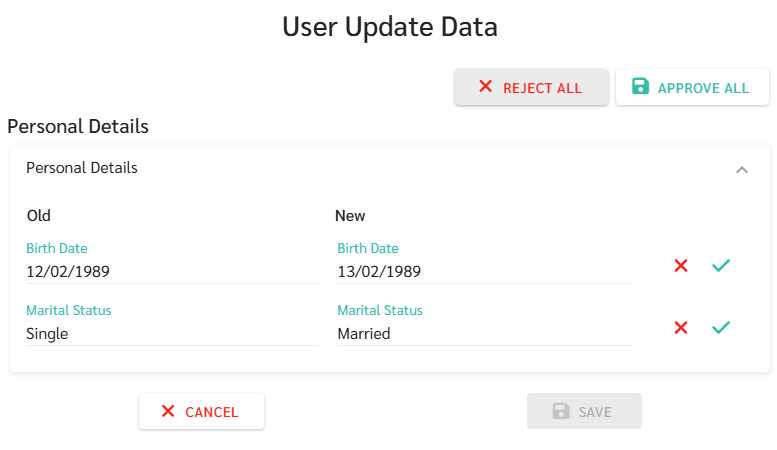Reject the Birth Date change red X
The image size is (777, 450).
681,265
